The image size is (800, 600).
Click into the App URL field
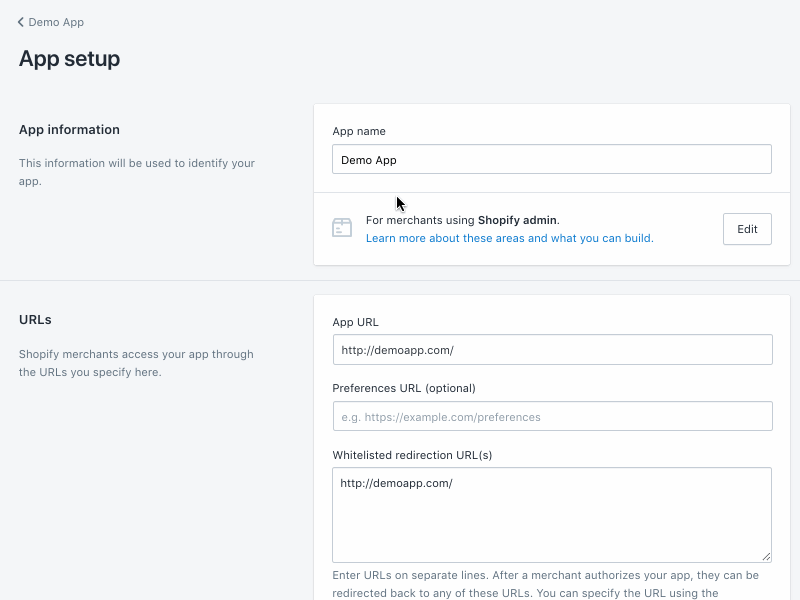[x=552, y=350]
